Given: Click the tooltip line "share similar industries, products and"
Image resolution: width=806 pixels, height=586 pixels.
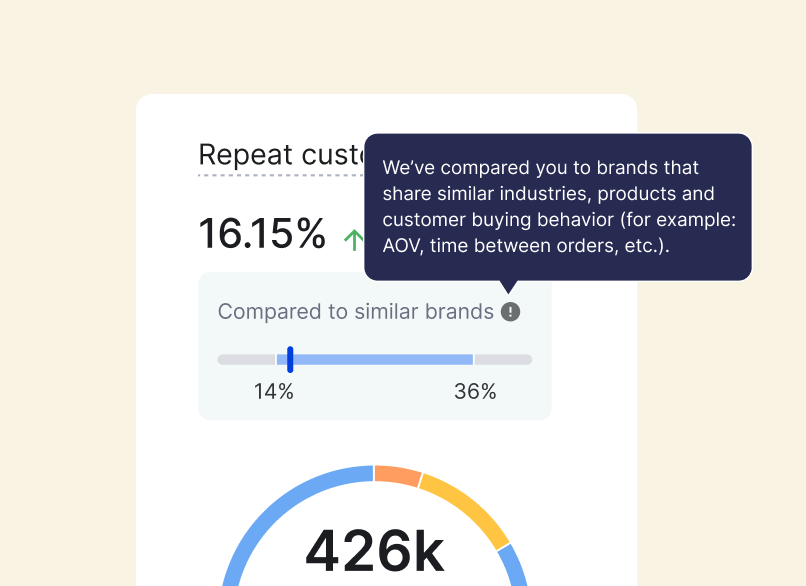Looking at the screenshot, I should click(549, 193).
